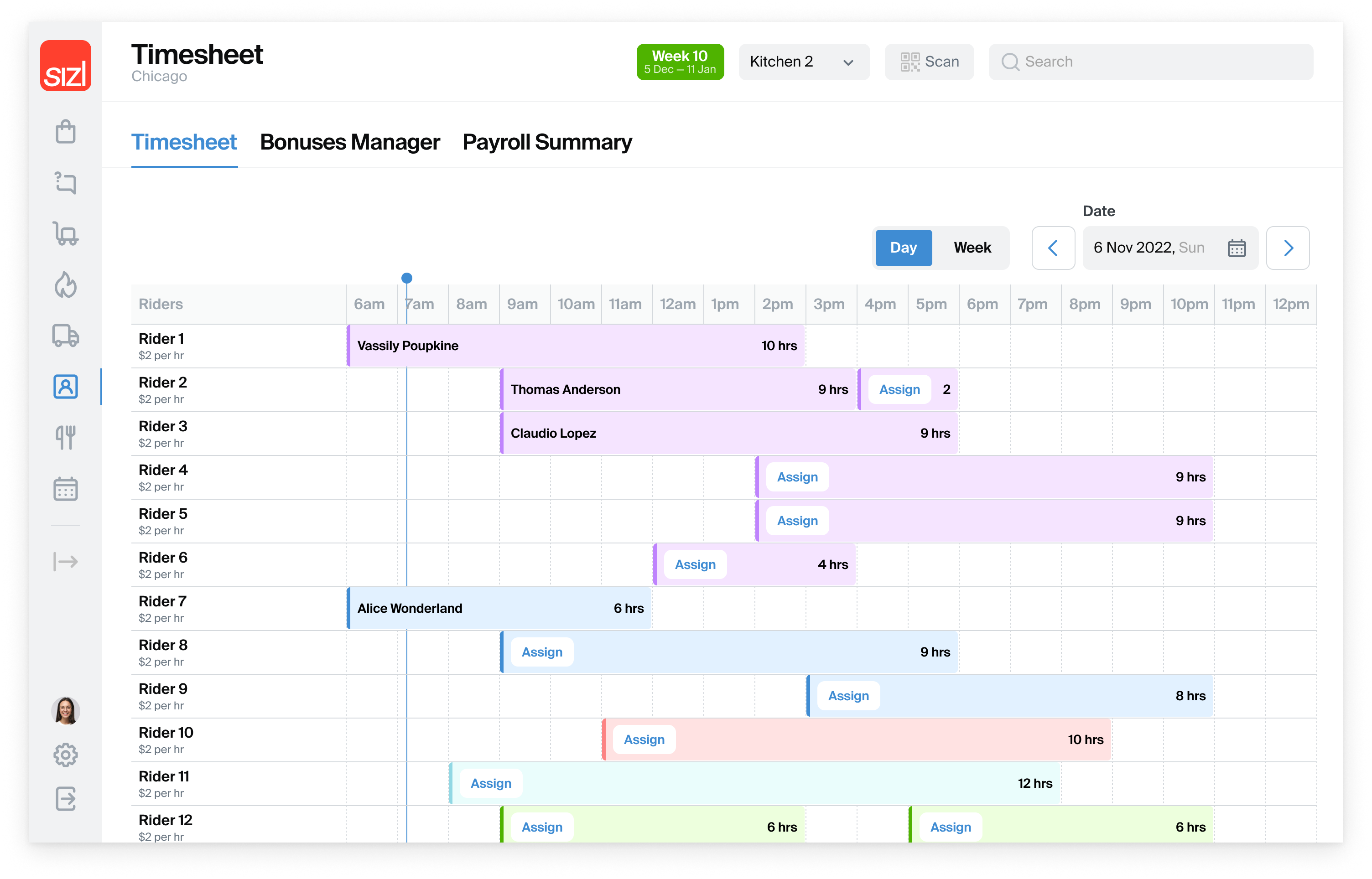The height and width of the screenshot is (879, 1372).
Task: Open the cart trolley icon in sidebar
Action: [66, 234]
